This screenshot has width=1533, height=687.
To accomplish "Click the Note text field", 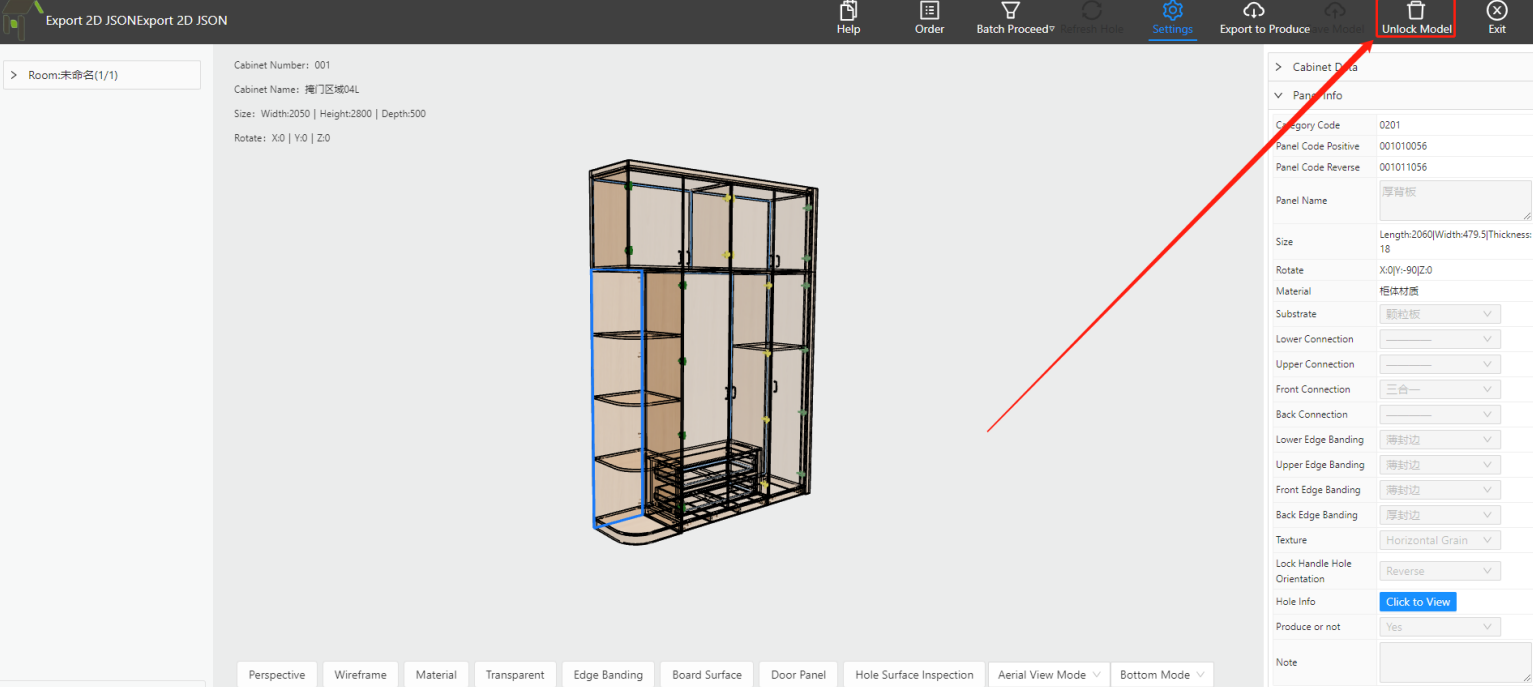I will pos(1455,662).
